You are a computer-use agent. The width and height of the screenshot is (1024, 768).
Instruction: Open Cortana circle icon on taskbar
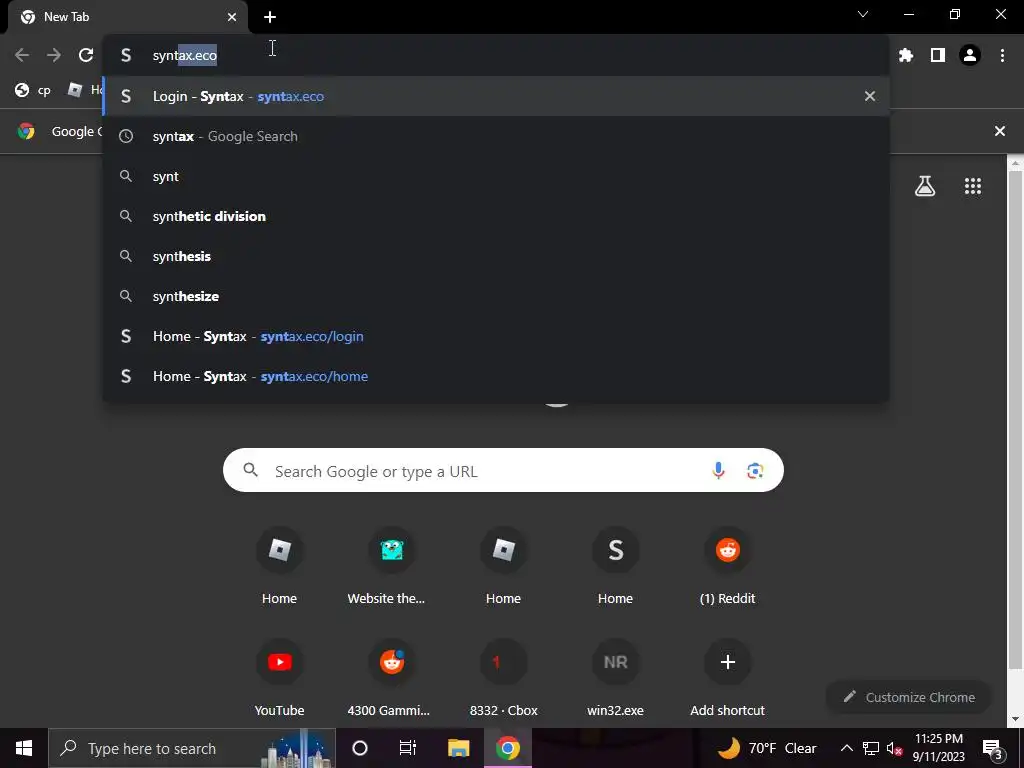pyautogui.click(x=360, y=748)
